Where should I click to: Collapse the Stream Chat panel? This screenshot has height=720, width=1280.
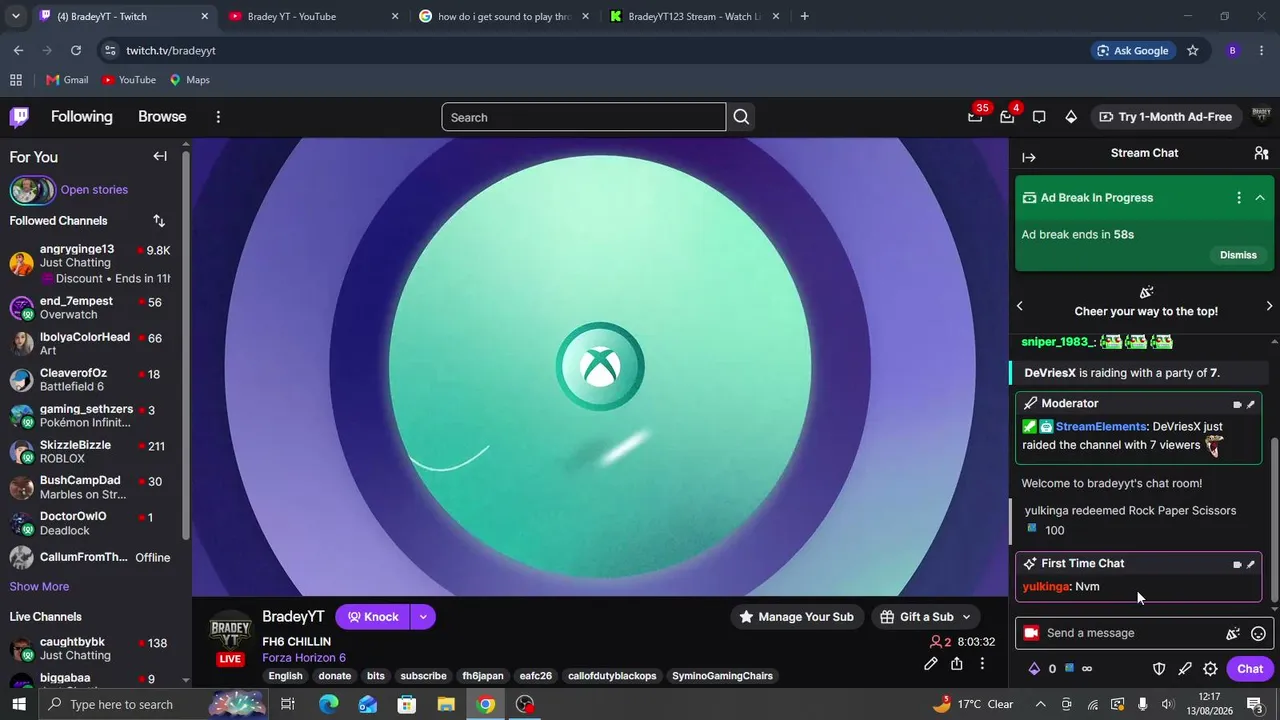click(x=1029, y=157)
